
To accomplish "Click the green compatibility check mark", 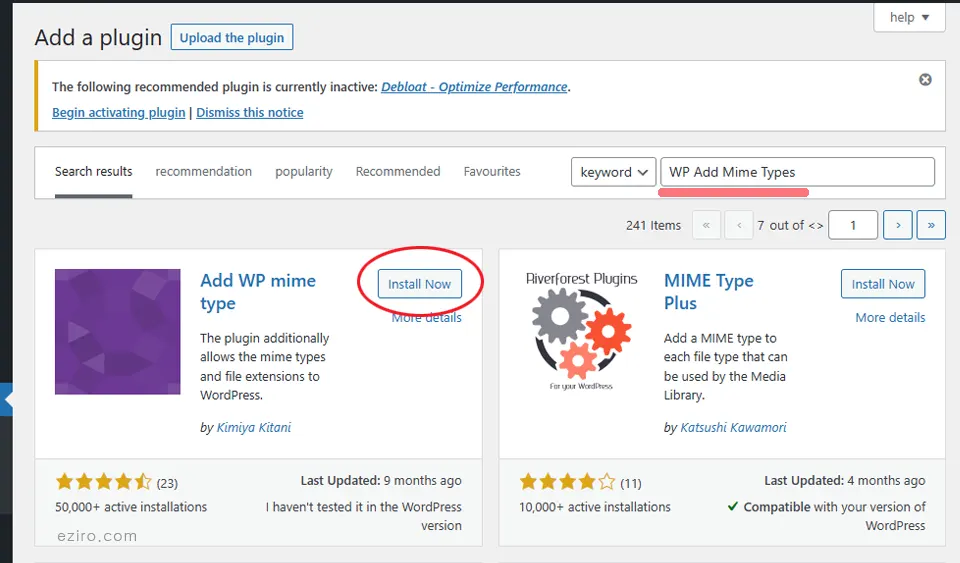I will coord(732,506).
